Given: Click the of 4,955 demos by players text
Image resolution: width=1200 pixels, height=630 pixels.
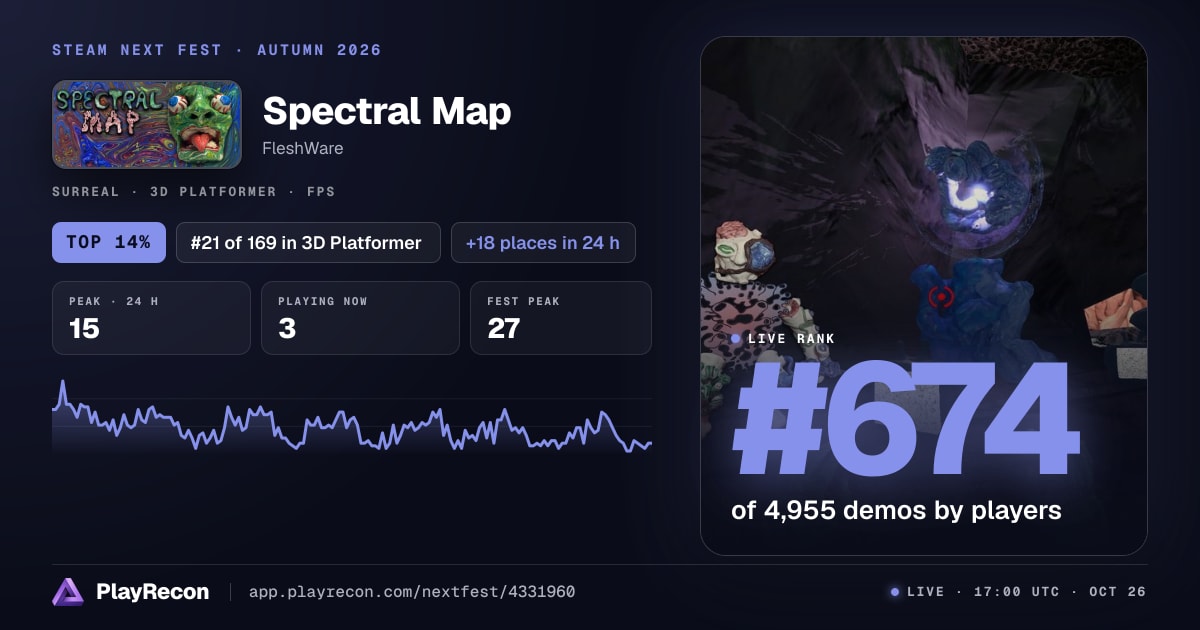Looking at the screenshot, I should tap(896, 511).
